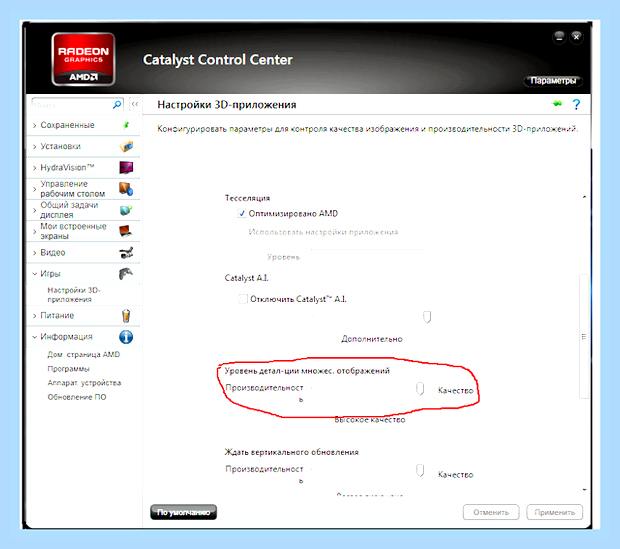Expand the Питание section

click(35, 316)
